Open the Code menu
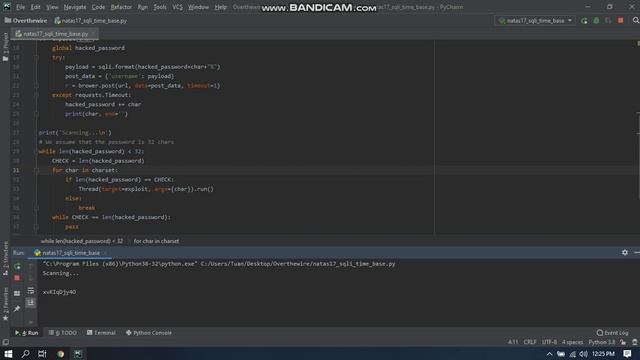 [98, 7]
